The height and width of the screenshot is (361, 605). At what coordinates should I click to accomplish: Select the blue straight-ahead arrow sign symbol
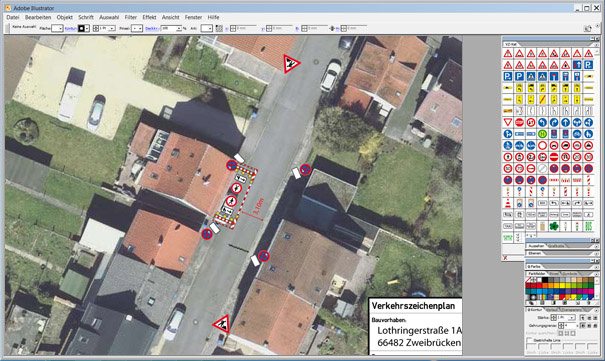566,122
